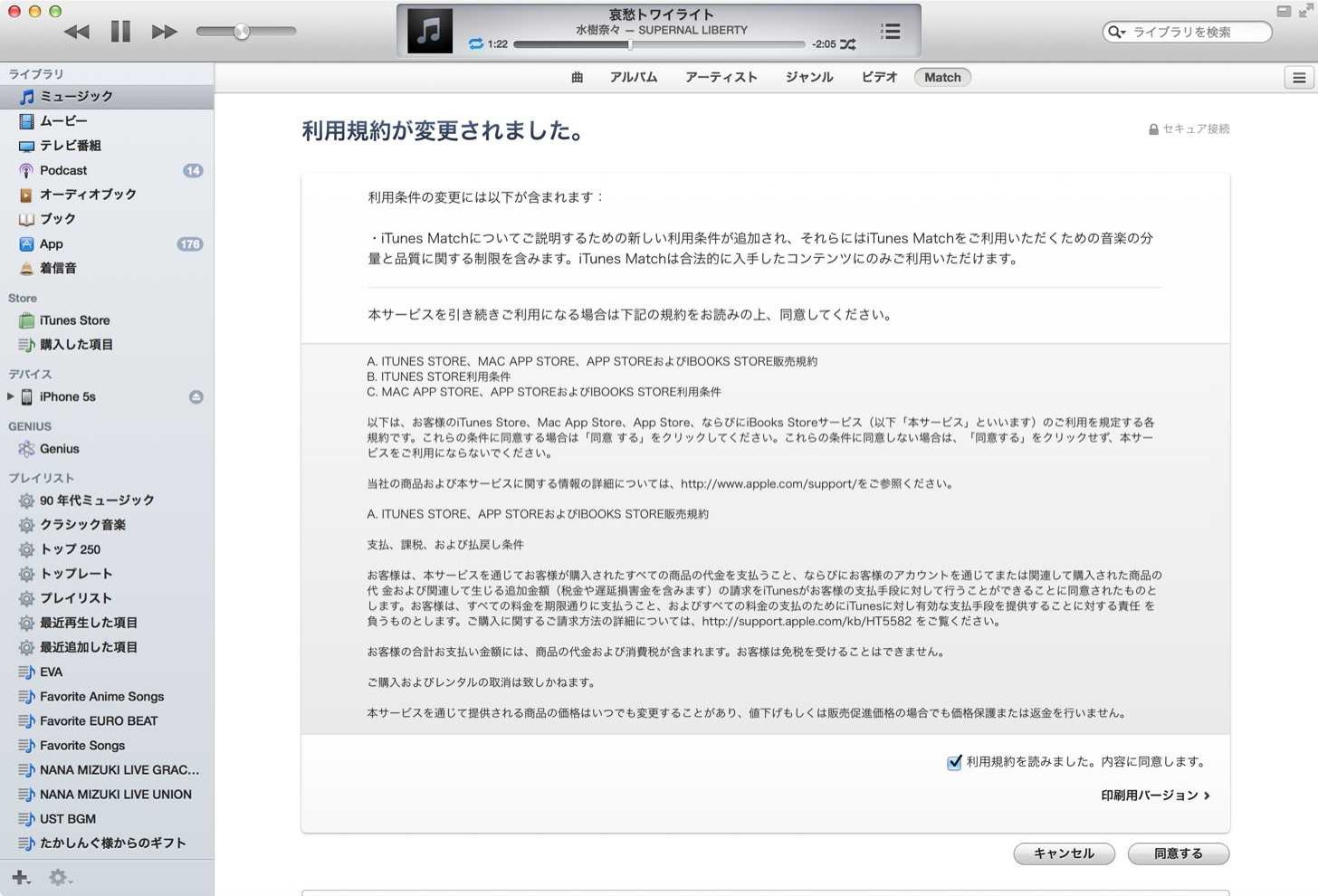Open ブック in the sidebar
Image resolution: width=1318 pixels, height=896 pixels.
pos(107,219)
